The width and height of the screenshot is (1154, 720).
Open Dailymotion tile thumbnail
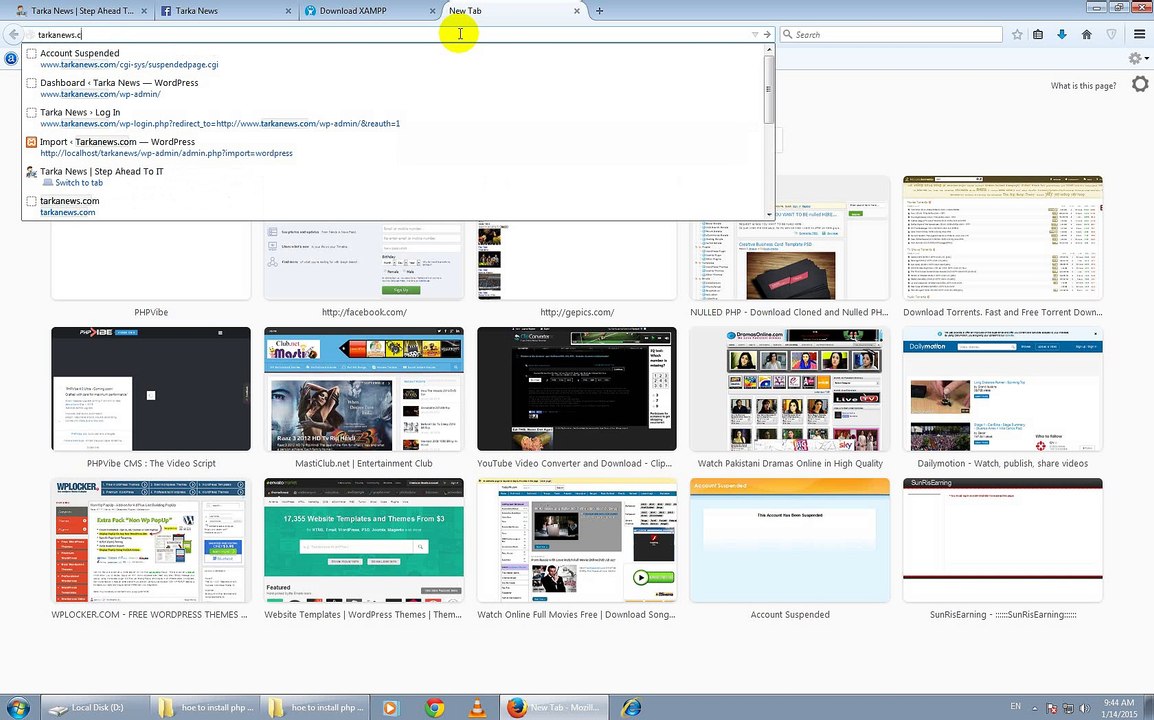point(1002,389)
